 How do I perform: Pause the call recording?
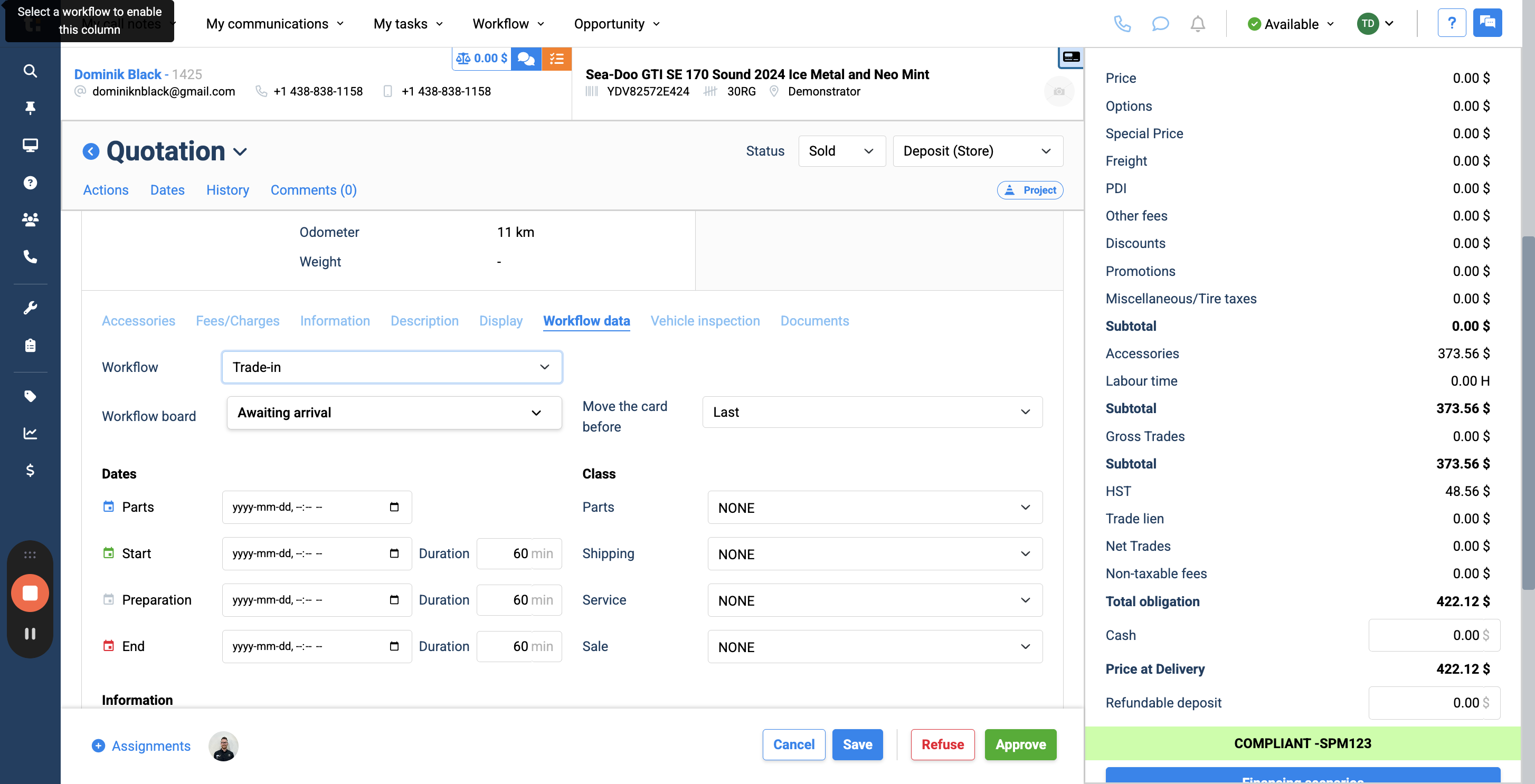tap(30, 633)
